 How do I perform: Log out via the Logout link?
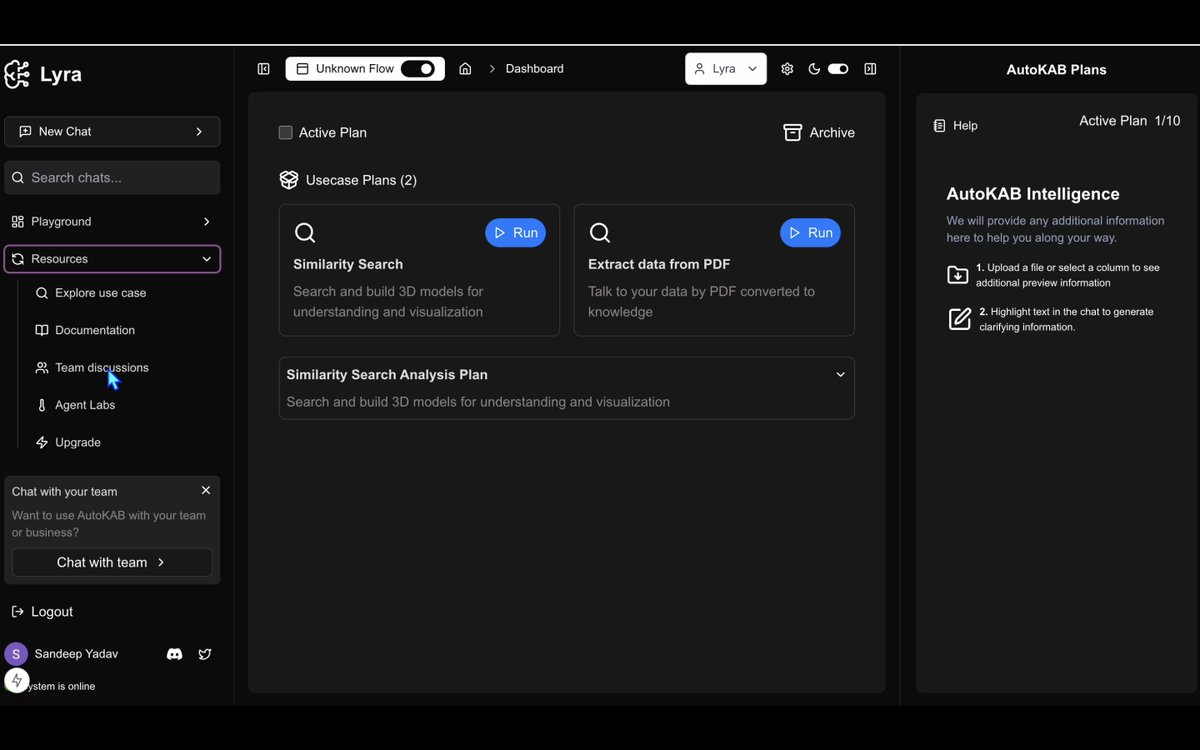[42, 611]
